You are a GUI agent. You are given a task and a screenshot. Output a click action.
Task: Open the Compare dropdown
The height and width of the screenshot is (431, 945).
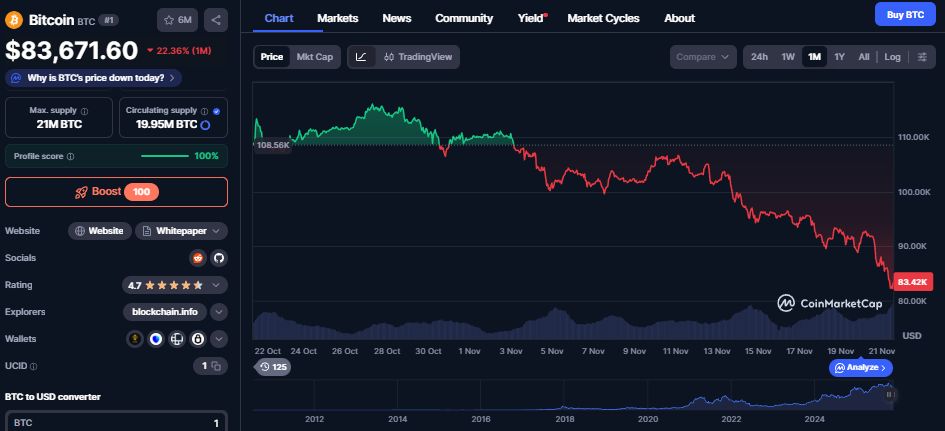pos(703,57)
